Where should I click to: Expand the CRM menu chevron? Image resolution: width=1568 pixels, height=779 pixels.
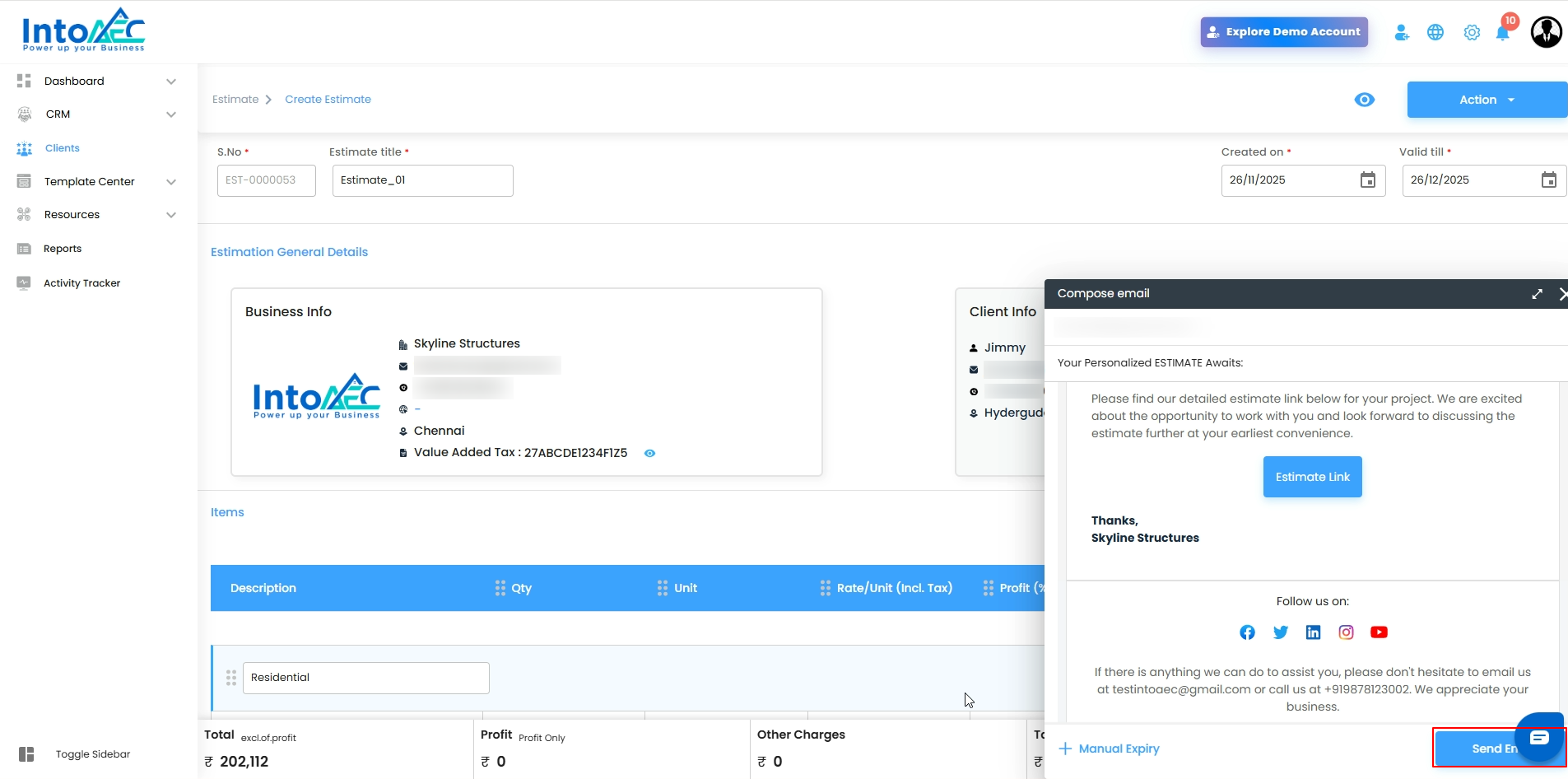point(171,114)
